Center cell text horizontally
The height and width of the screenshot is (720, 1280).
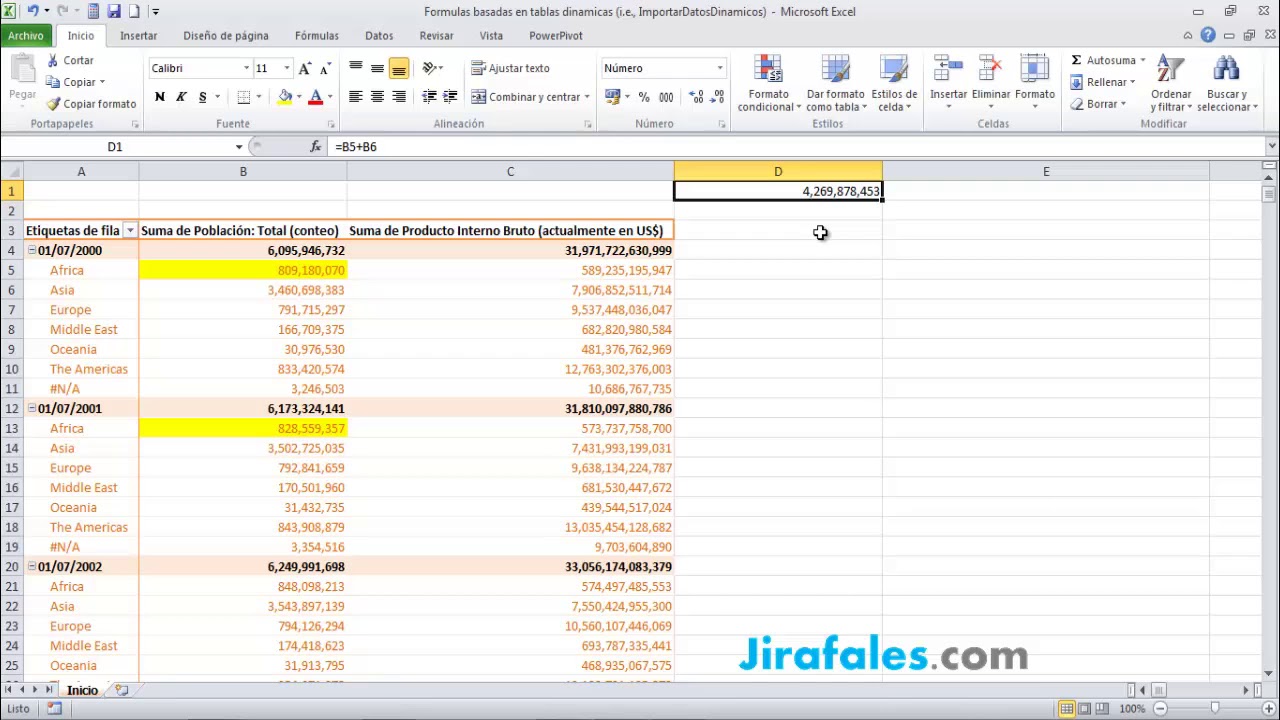click(x=377, y=97)
